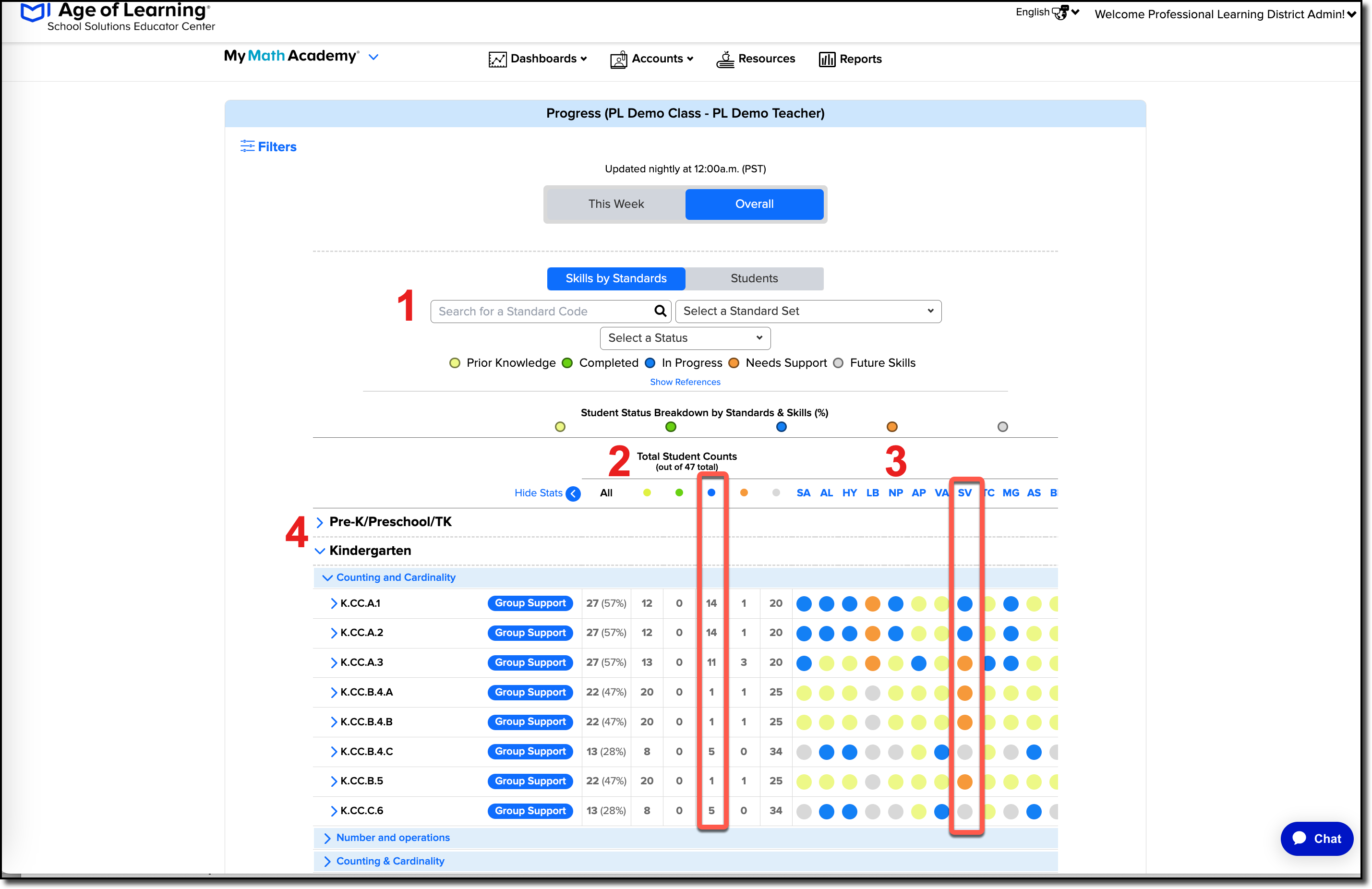The height and width of the screenshot is (889, 1372).
Task: Click the Reports bar chart icon
Action: pyautogui.click(x=827, y=60)
